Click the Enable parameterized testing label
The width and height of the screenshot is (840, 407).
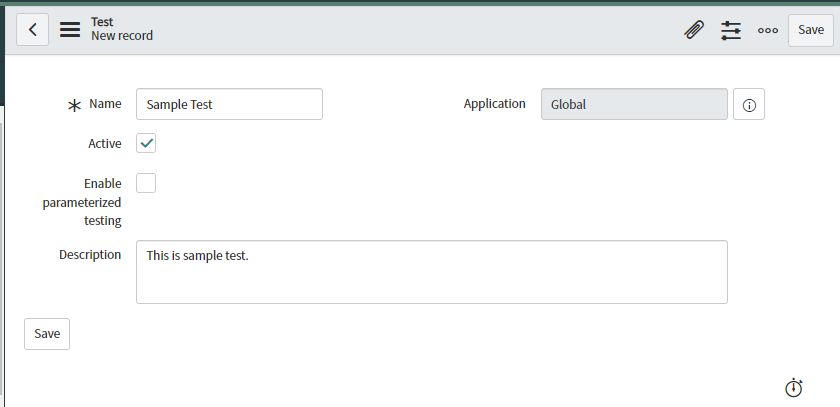82,202
